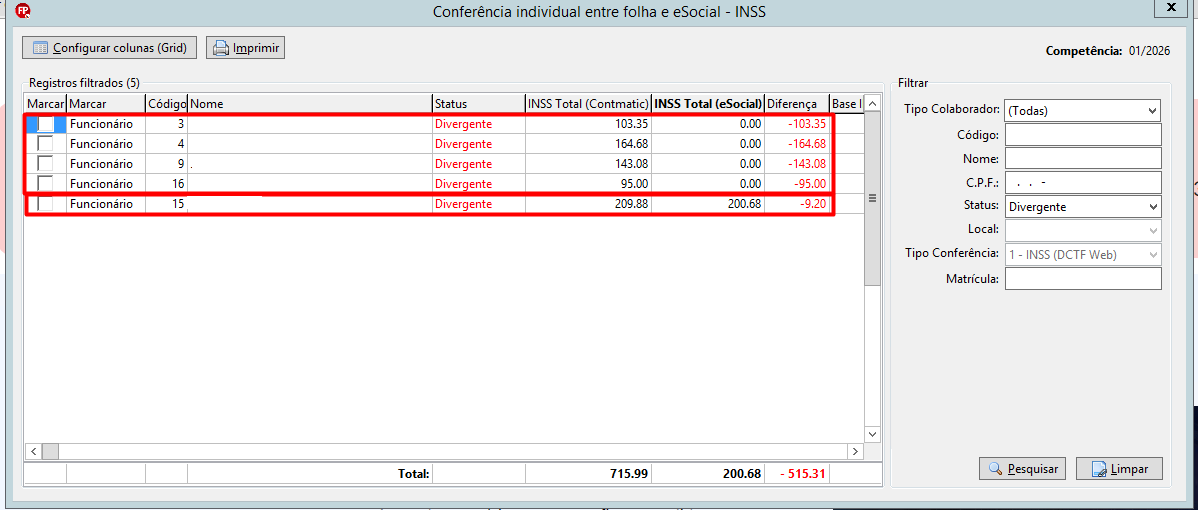The height and width of the screenshot is (510, 1198).
Task: Focus the C.P.F. filter field
Action: click(1083, 182)
